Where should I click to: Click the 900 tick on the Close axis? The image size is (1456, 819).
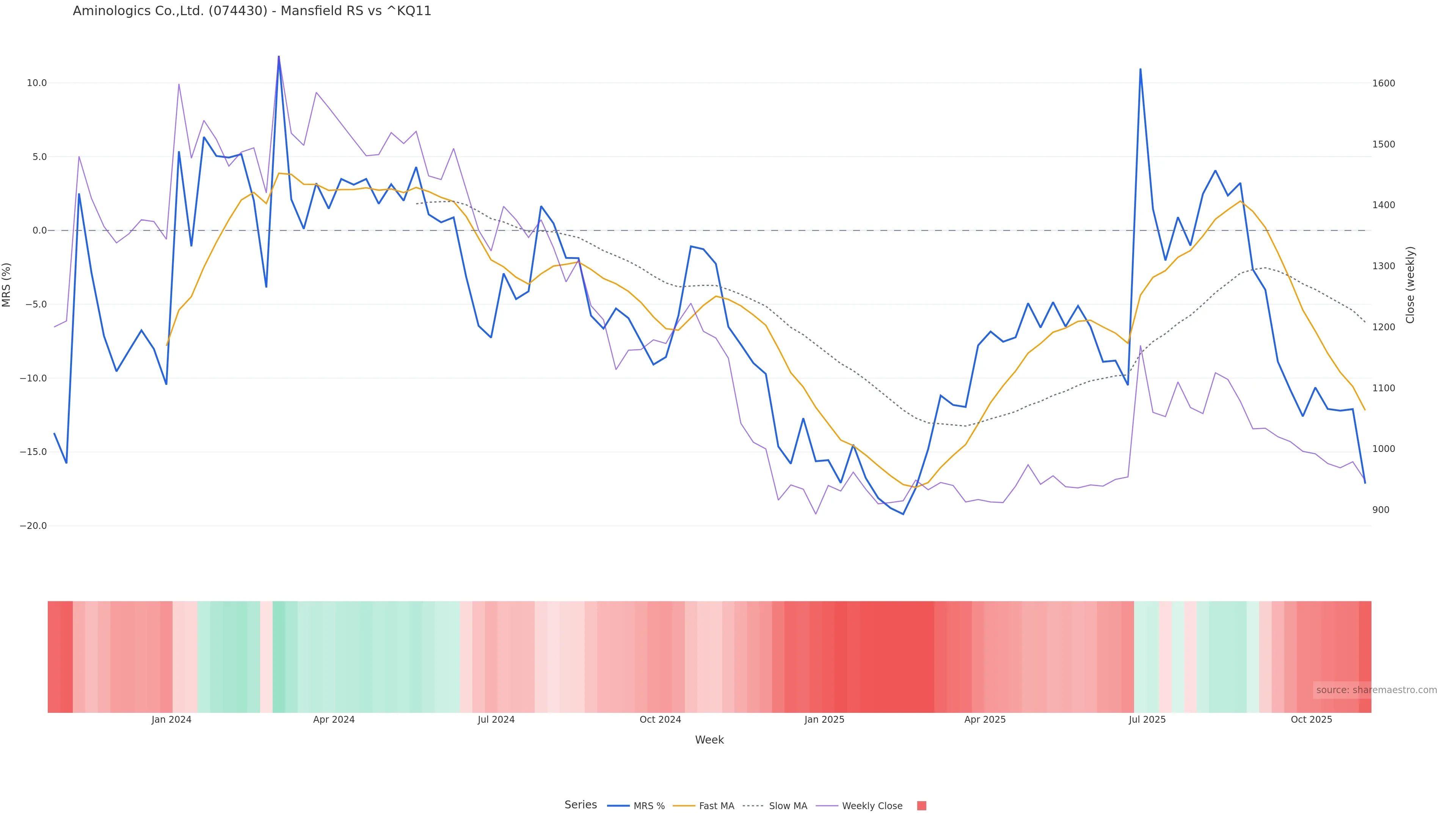pyautogui.click(x=1381, y=510)
